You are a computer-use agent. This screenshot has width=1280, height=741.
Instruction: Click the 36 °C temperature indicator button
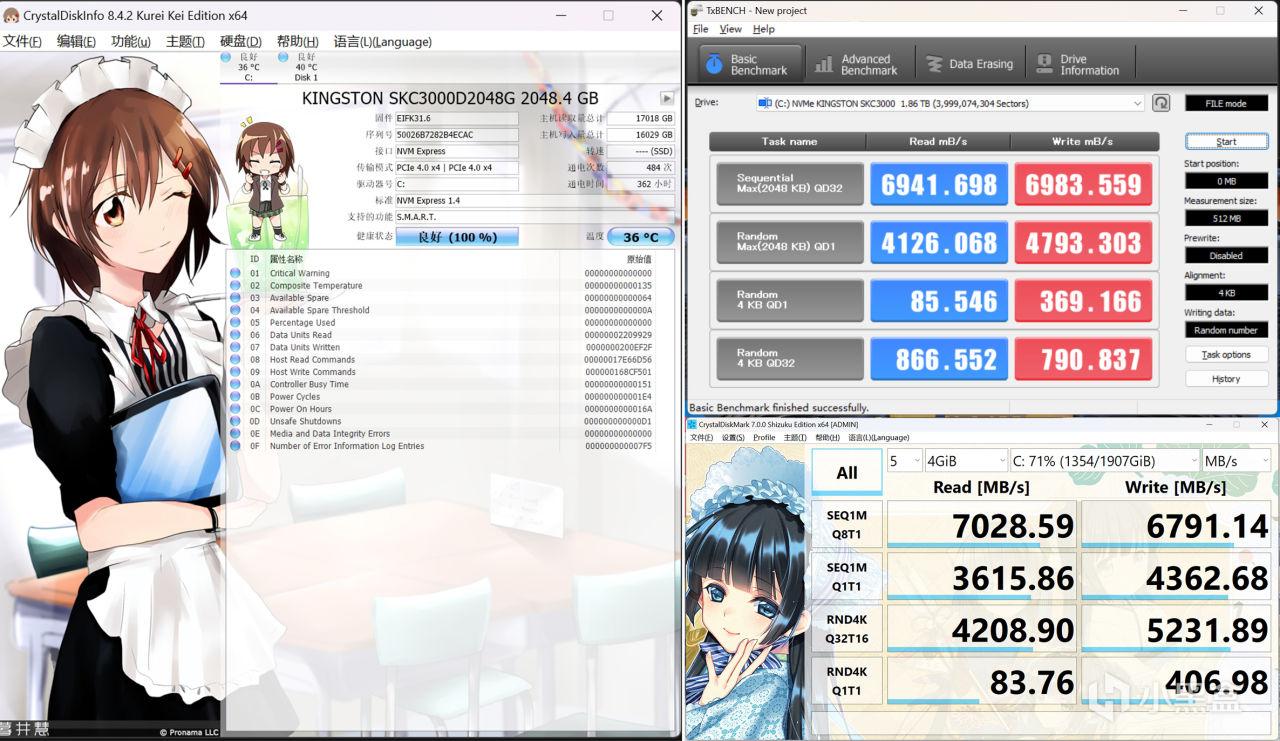pos(641,237)
